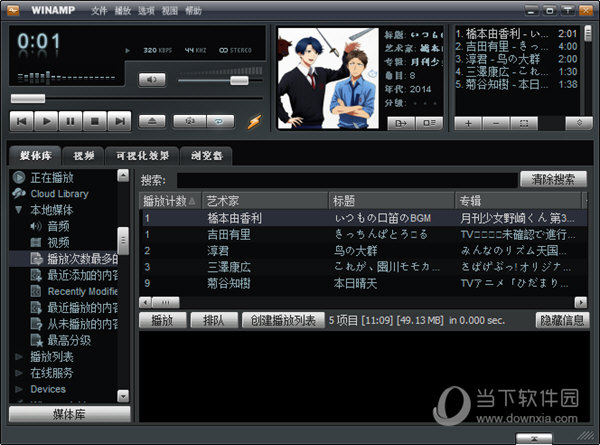Select playlist entry 3 淳君 鸟の大群
The height and width of the screenshot is (445, 600).
[516, 59]
